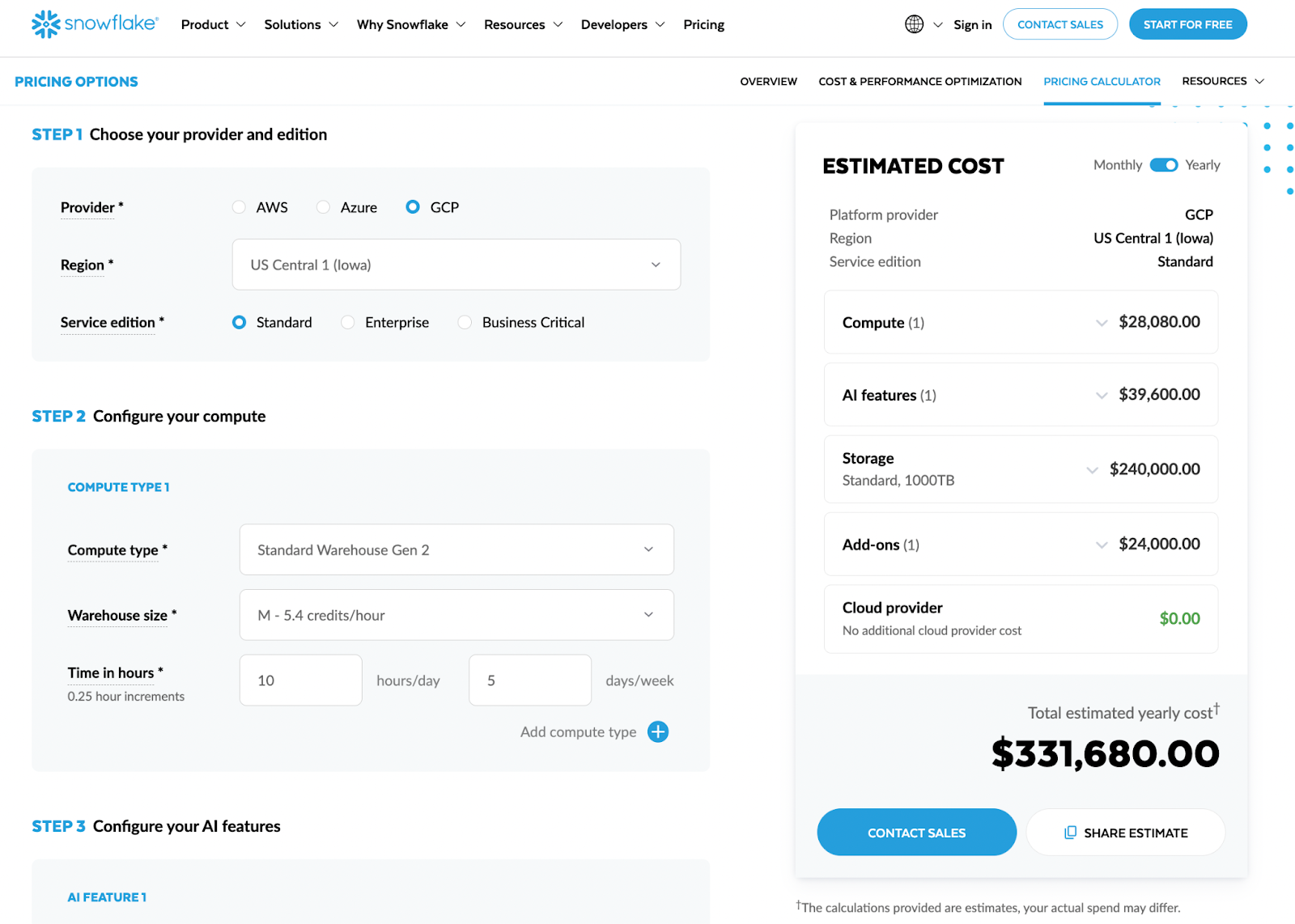This screenshot has width=1295, height=924.
Task: Select GCP provider radio button
Action: tap(413, 207)
